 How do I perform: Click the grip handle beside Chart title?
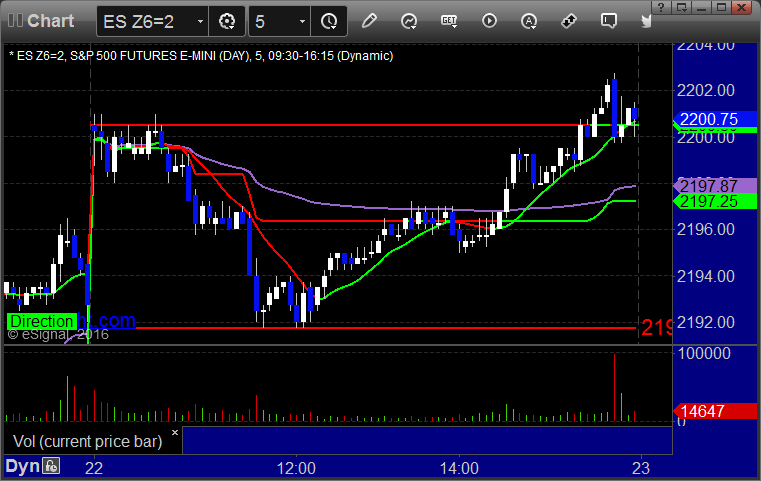[x=15, y=20]
